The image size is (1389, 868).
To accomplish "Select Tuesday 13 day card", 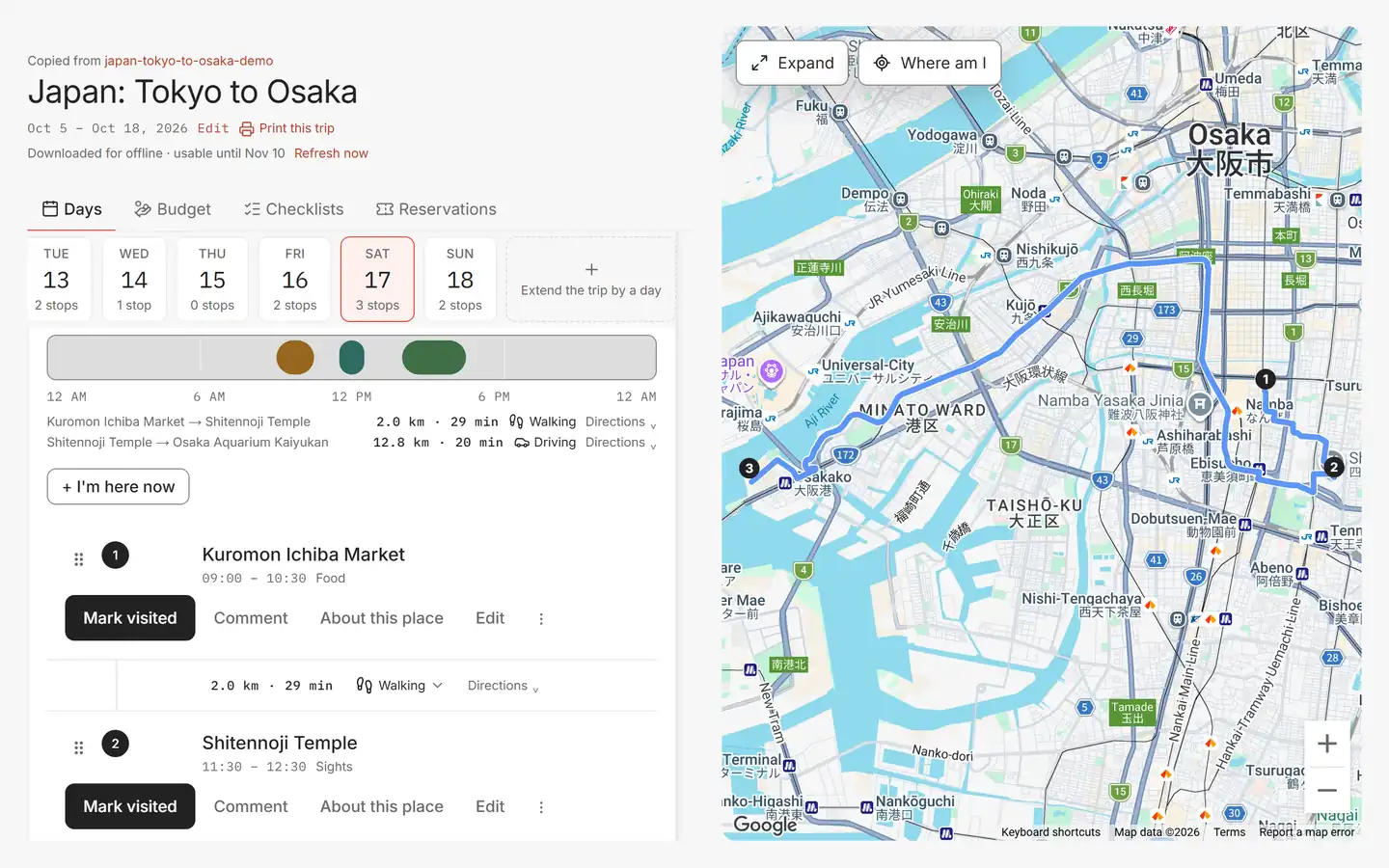I will (x=57, y=279).
